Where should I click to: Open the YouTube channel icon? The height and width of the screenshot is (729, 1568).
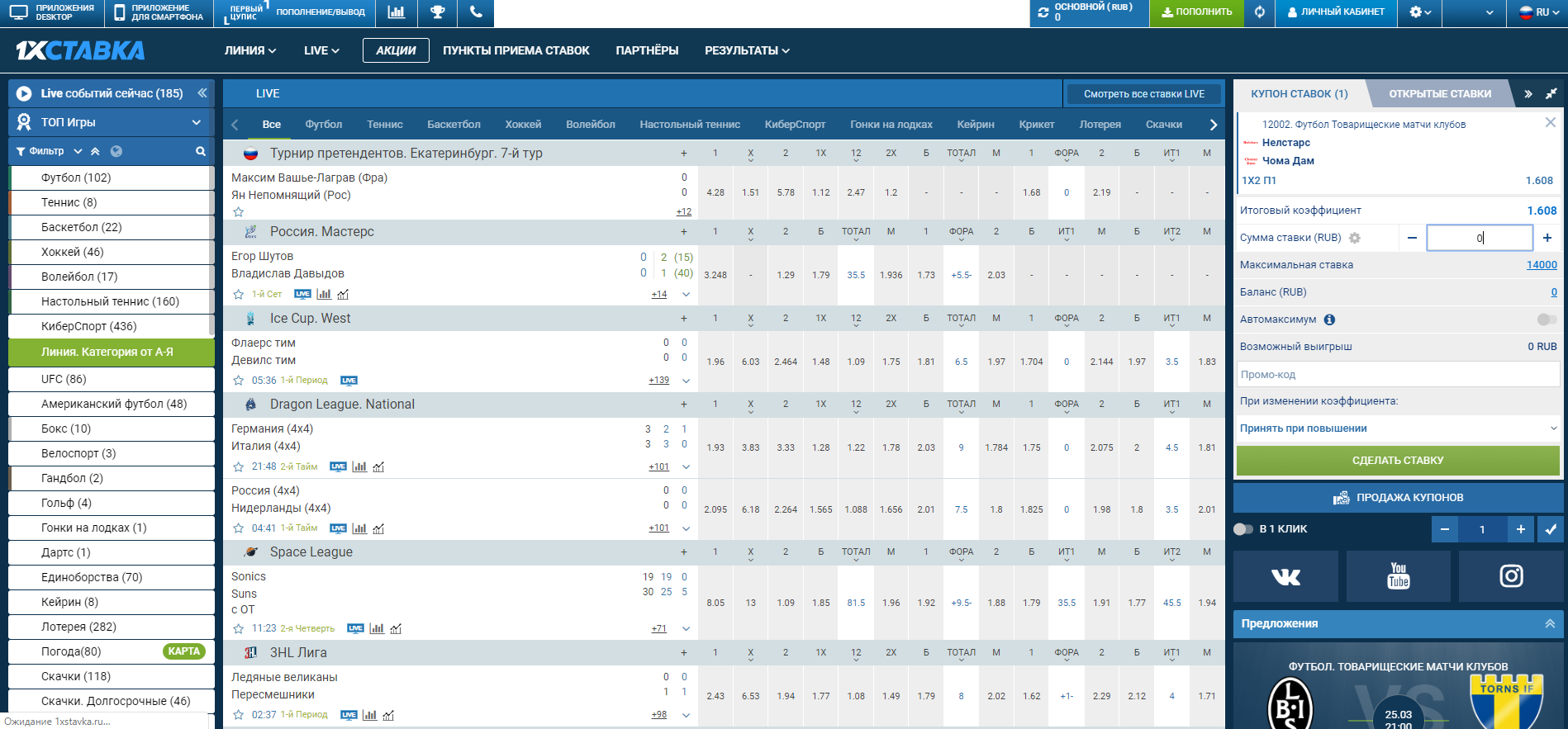coord(1398,576)
